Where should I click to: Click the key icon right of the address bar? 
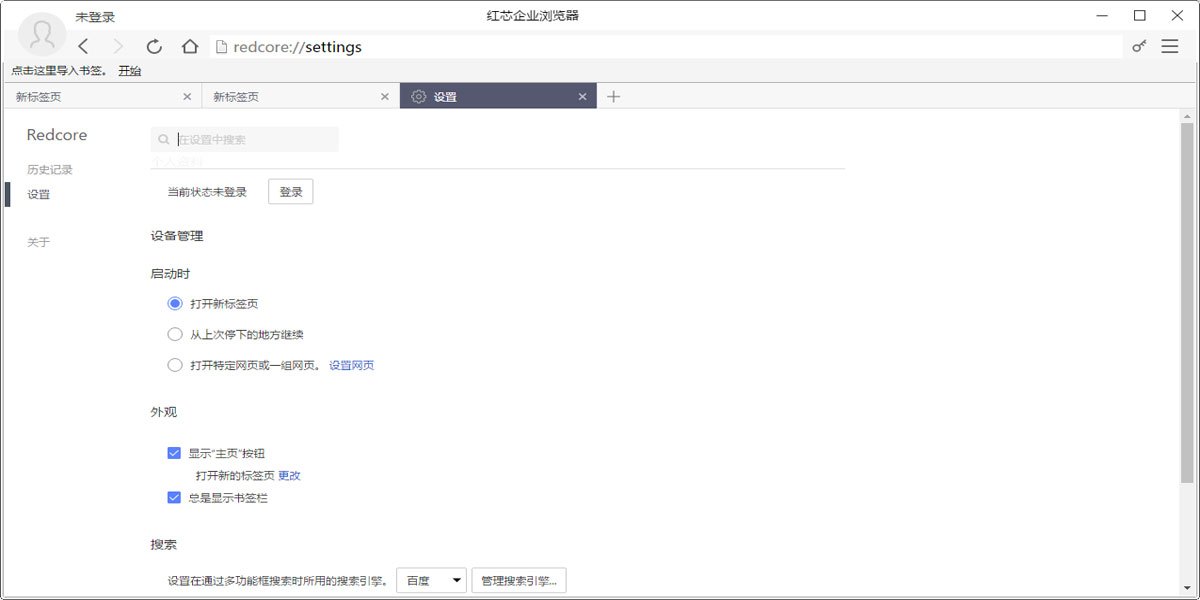tap(1138, 46)
